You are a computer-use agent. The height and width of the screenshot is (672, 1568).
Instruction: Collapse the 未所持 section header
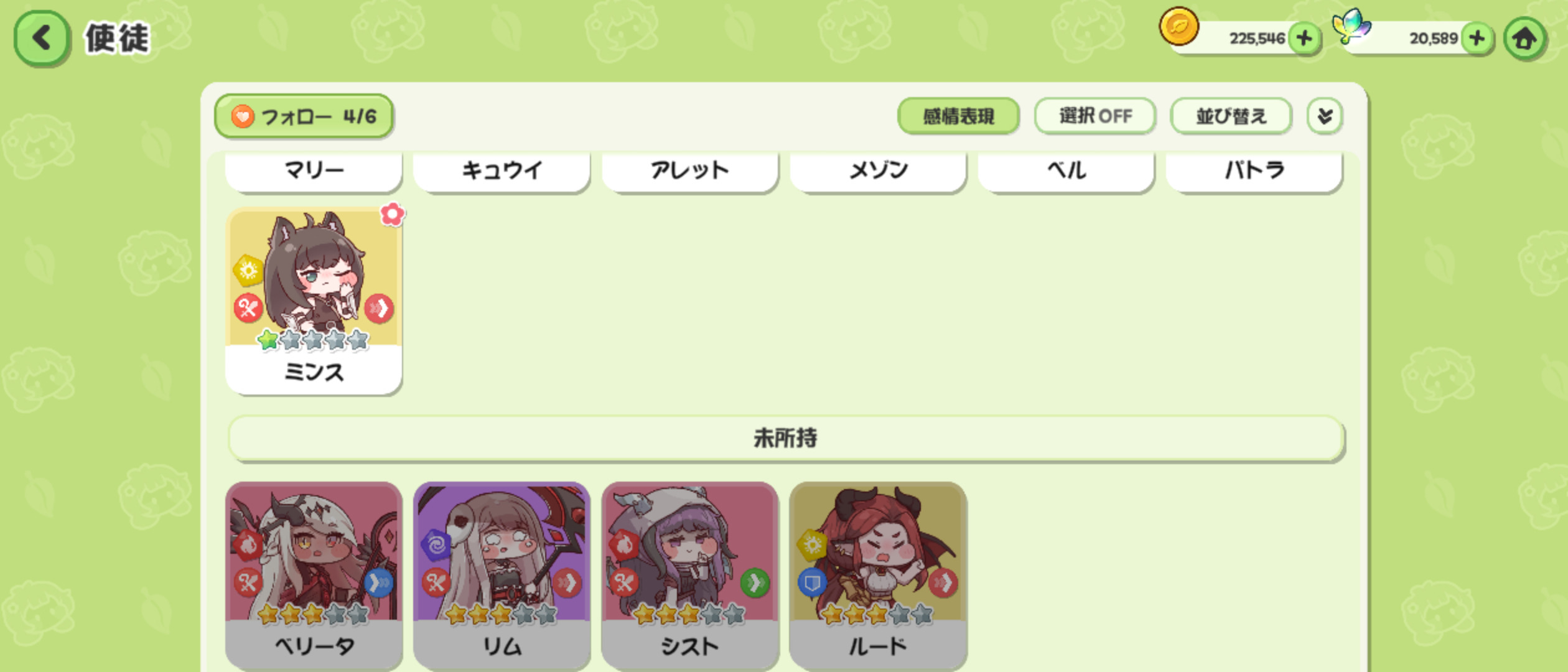coord(786,438)
